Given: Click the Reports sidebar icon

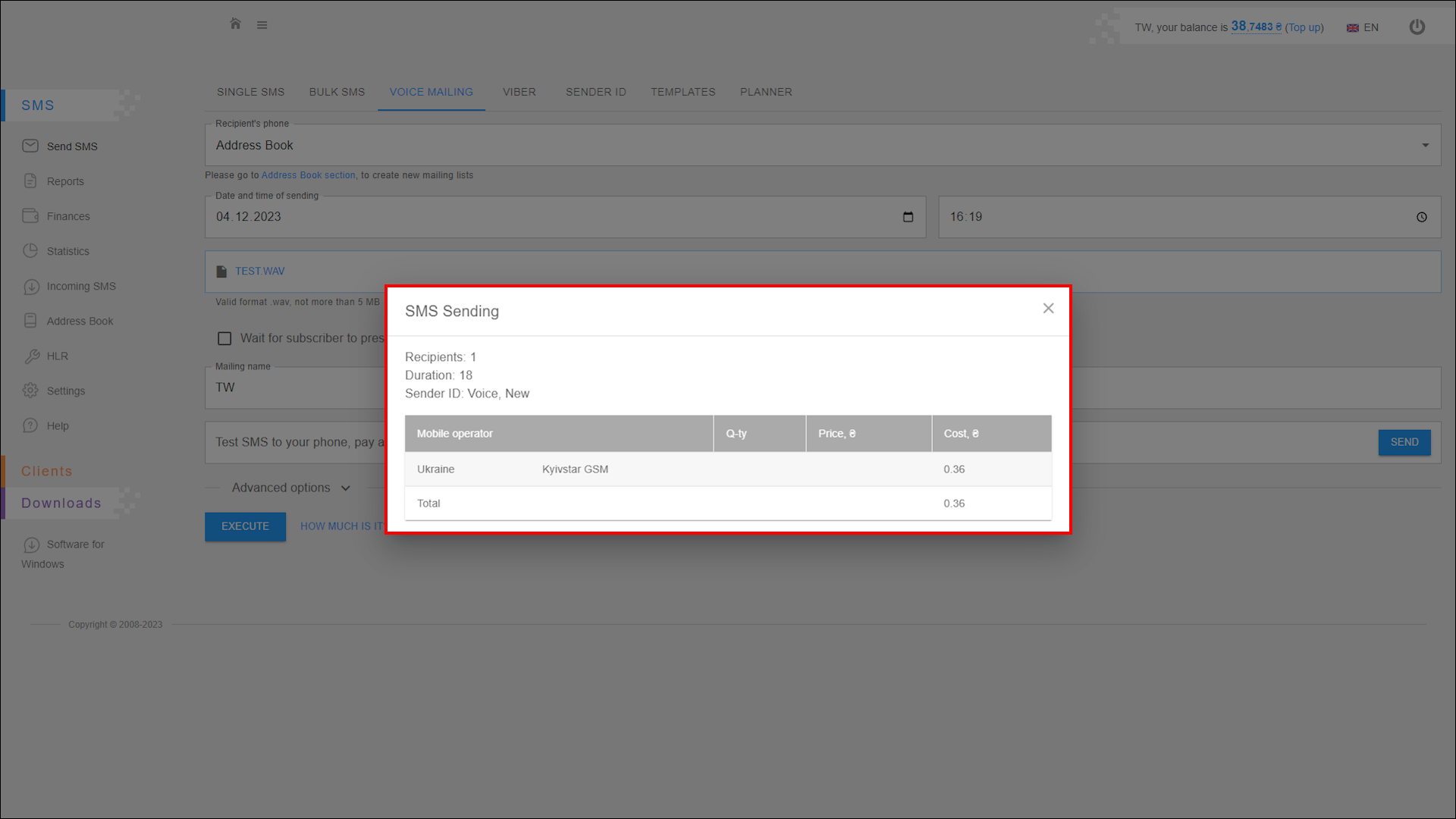Looking at the screenshot, I should (x=30, y=181).
